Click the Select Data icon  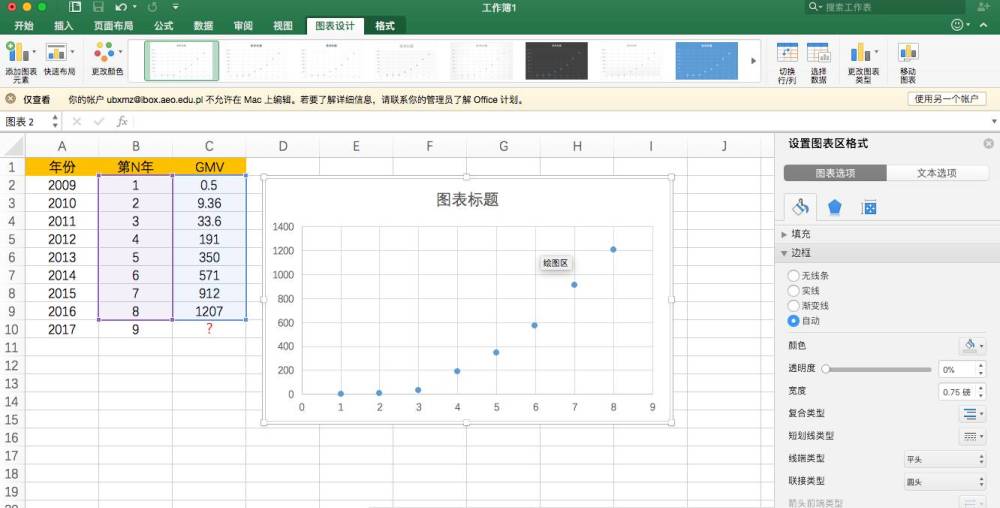click(818, 54)
